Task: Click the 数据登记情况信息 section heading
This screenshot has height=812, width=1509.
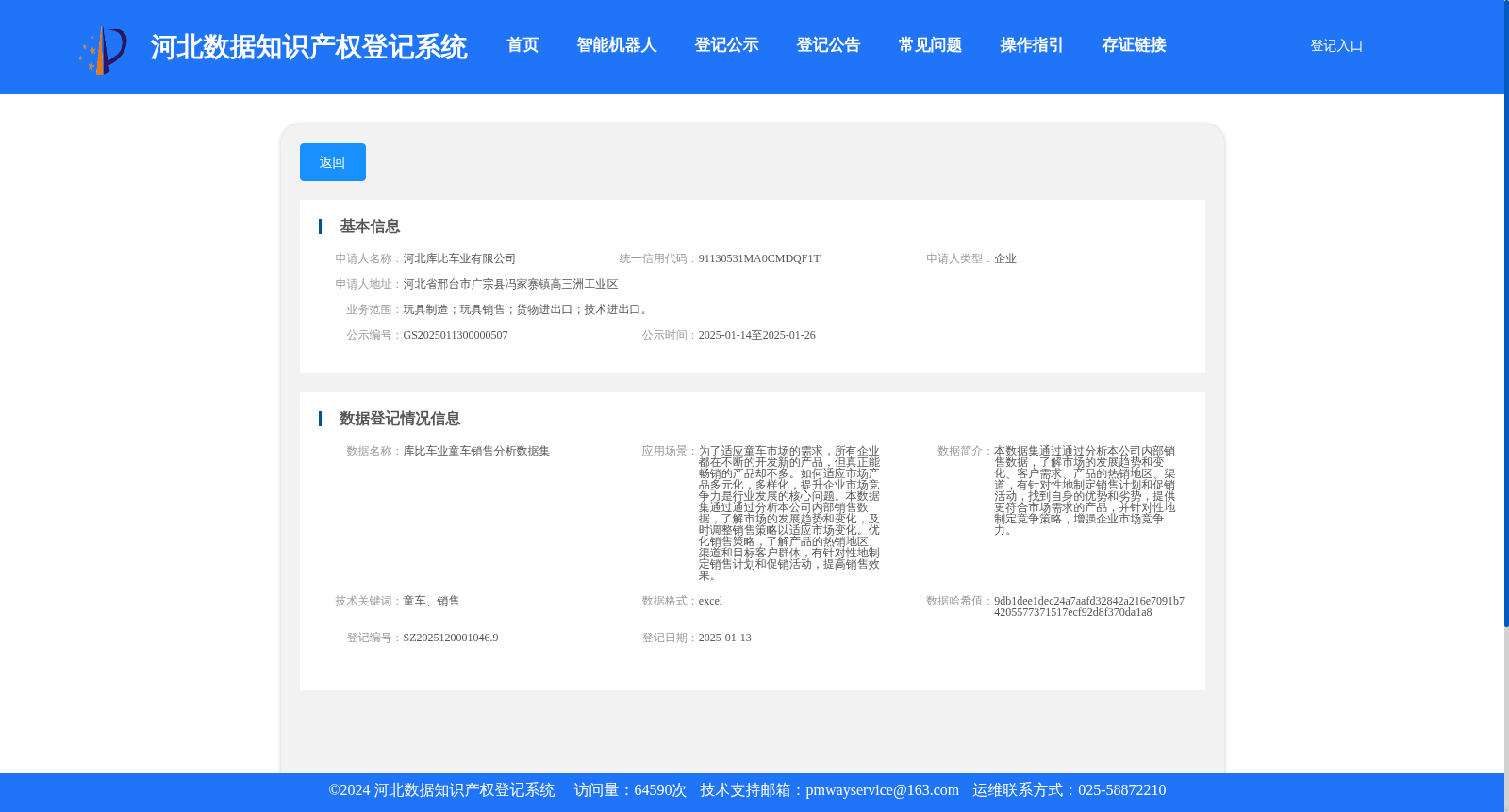Action: (400, 419)
